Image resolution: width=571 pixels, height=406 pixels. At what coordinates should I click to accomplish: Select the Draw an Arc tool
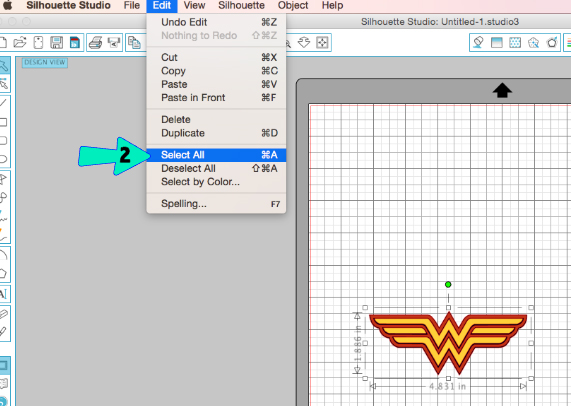coord(4,255)
